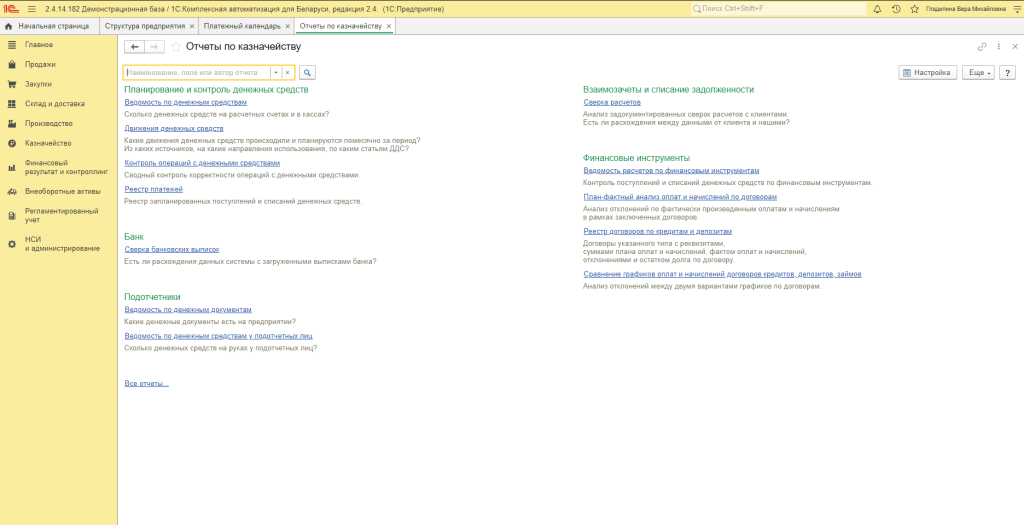Open the service menu next to username
This screenshot has width=1024, height=525.
(1015, 8)
